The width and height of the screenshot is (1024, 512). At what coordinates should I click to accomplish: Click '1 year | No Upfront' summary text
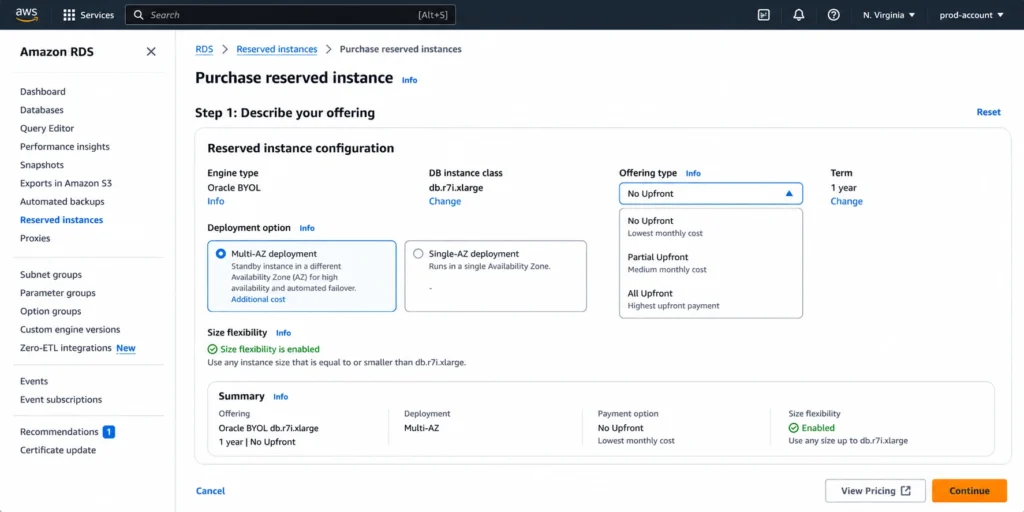[257, 442]
